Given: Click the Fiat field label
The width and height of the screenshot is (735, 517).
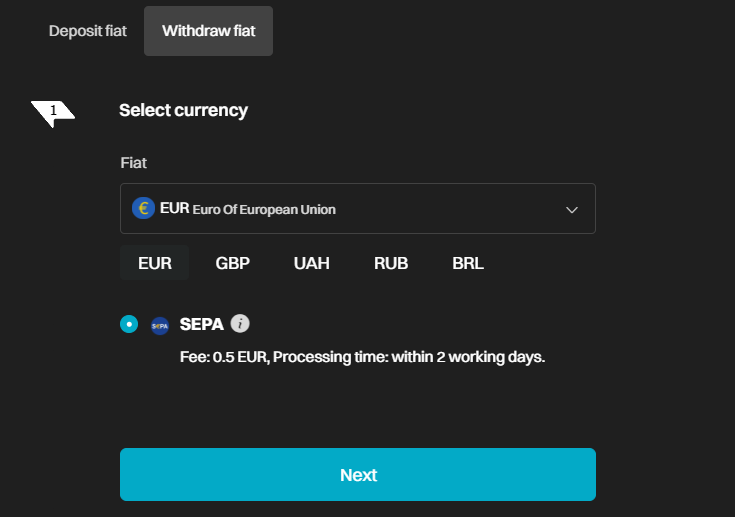Looking at the screenshot, I should (134, 163).
